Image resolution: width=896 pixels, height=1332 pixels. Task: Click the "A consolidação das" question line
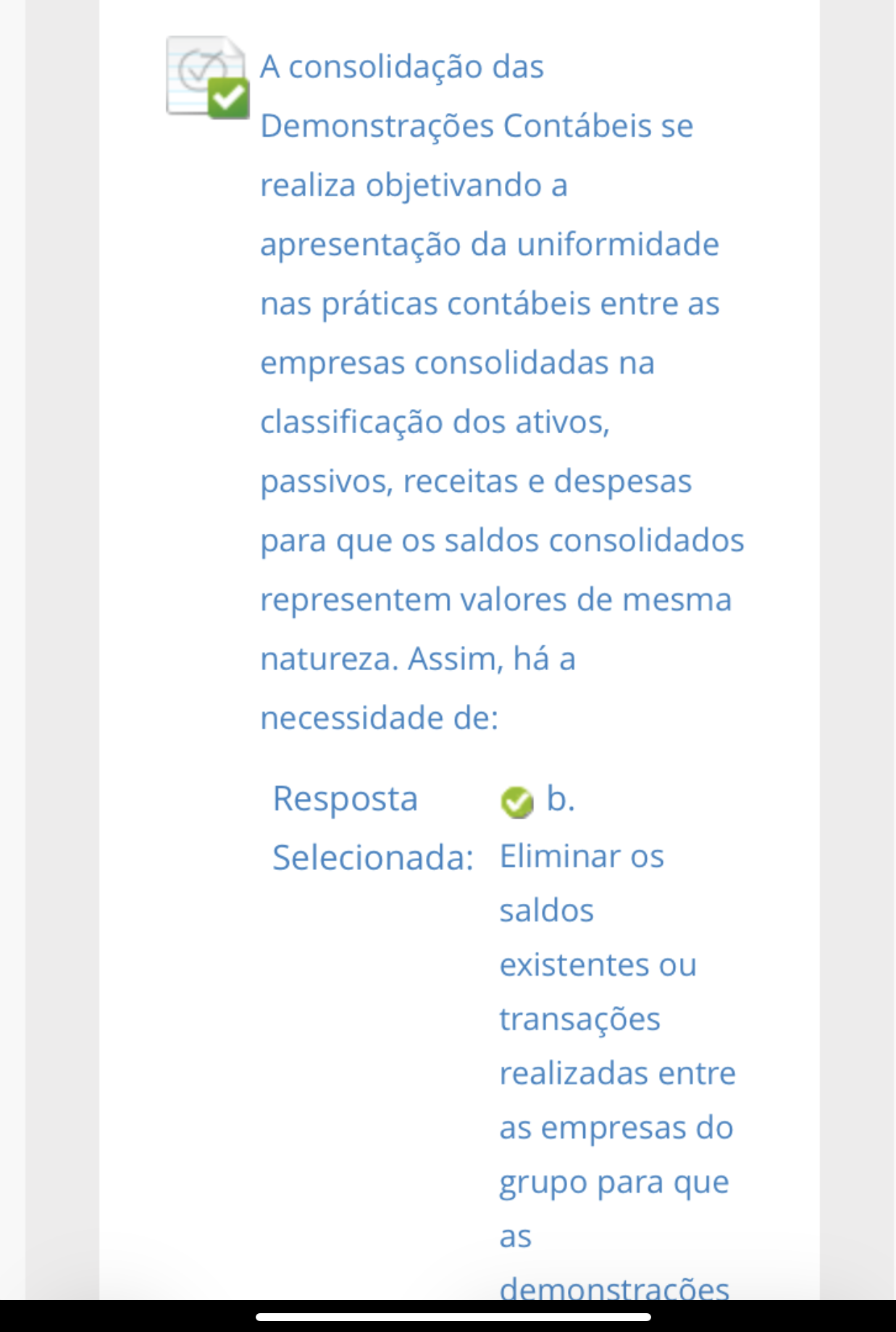402,67
